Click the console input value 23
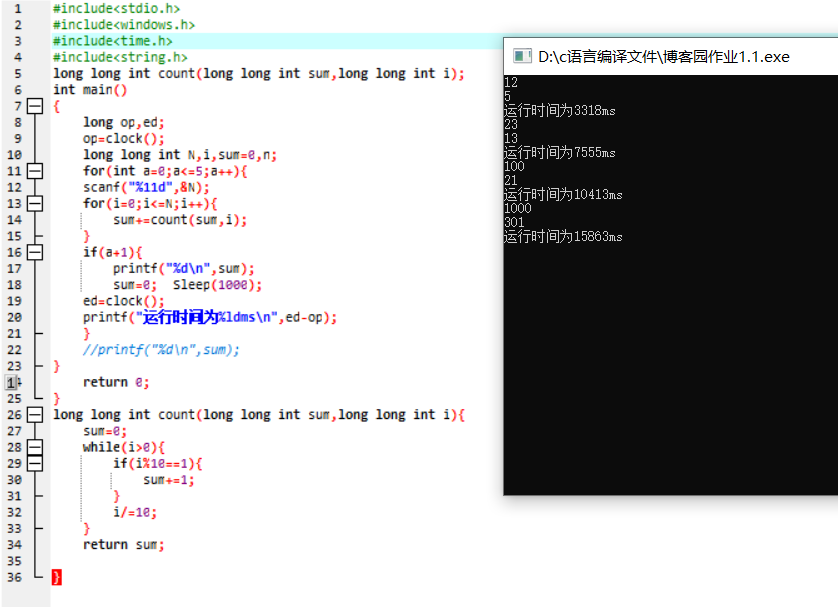 [x=511, y=124]
